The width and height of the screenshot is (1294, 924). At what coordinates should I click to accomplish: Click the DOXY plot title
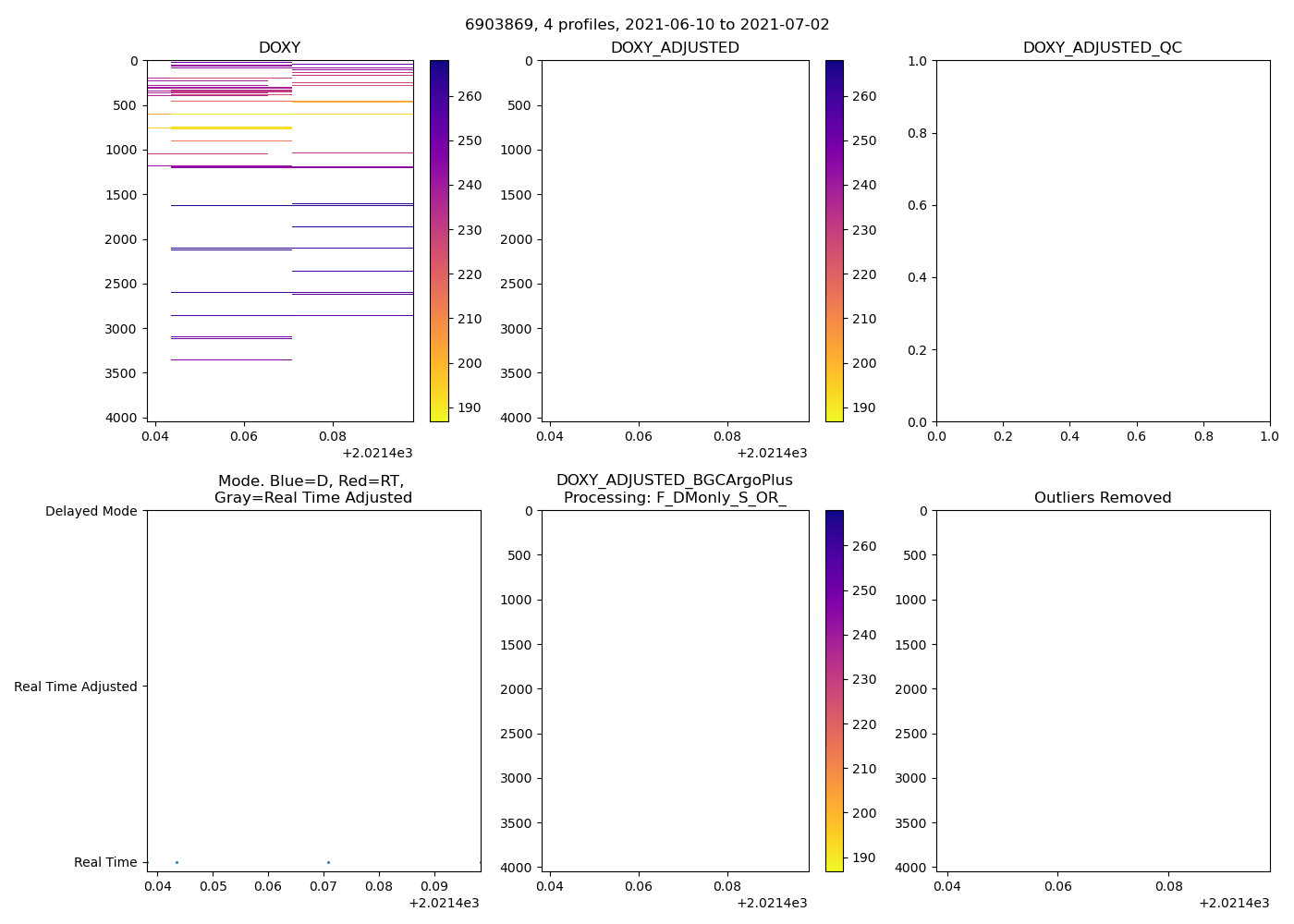pyautogui.click(x=279, y=48)
